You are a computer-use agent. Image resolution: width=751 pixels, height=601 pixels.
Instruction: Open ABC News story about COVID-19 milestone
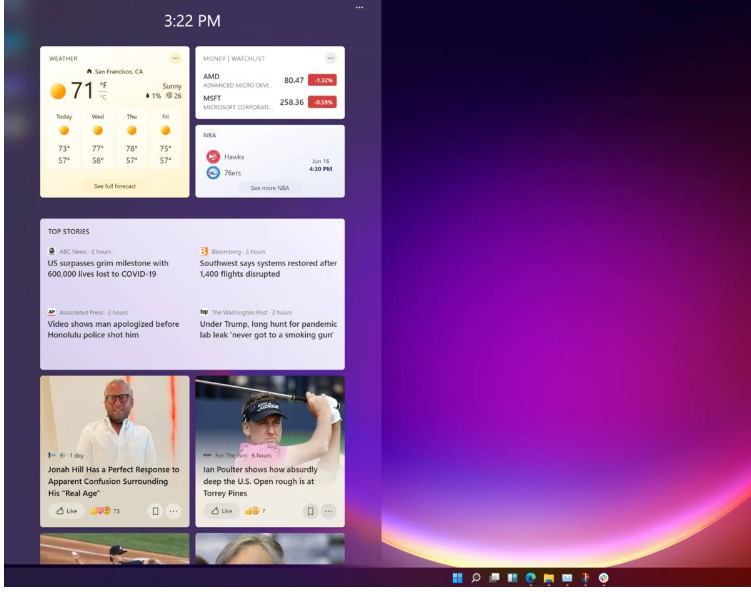click(x=108, y=269)
